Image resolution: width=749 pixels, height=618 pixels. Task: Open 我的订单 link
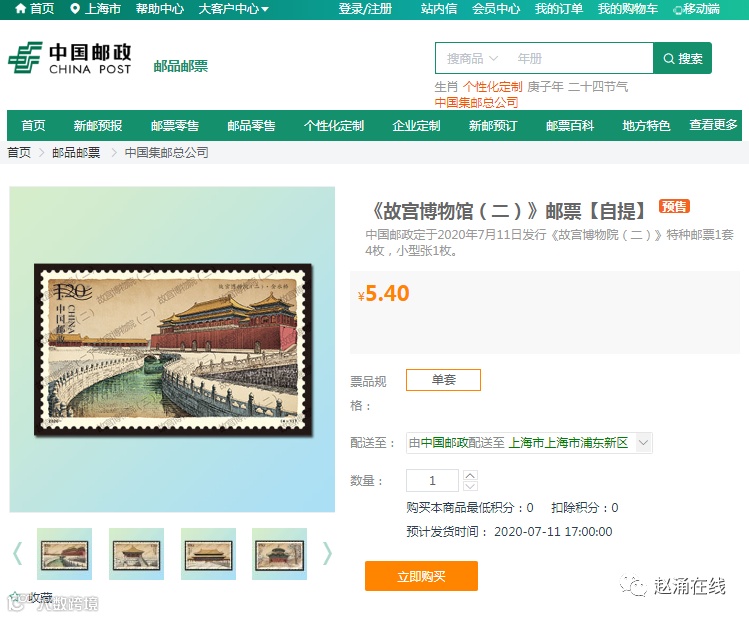pyautogui.click(x=559, y=9)
